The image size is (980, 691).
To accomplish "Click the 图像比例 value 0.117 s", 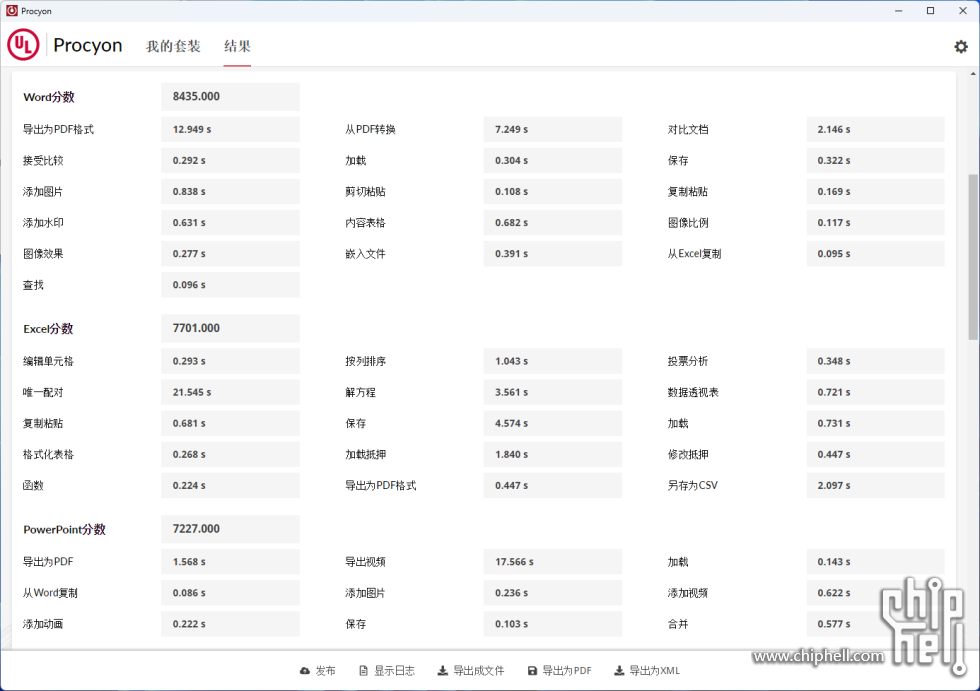I will tap(875, 222).
